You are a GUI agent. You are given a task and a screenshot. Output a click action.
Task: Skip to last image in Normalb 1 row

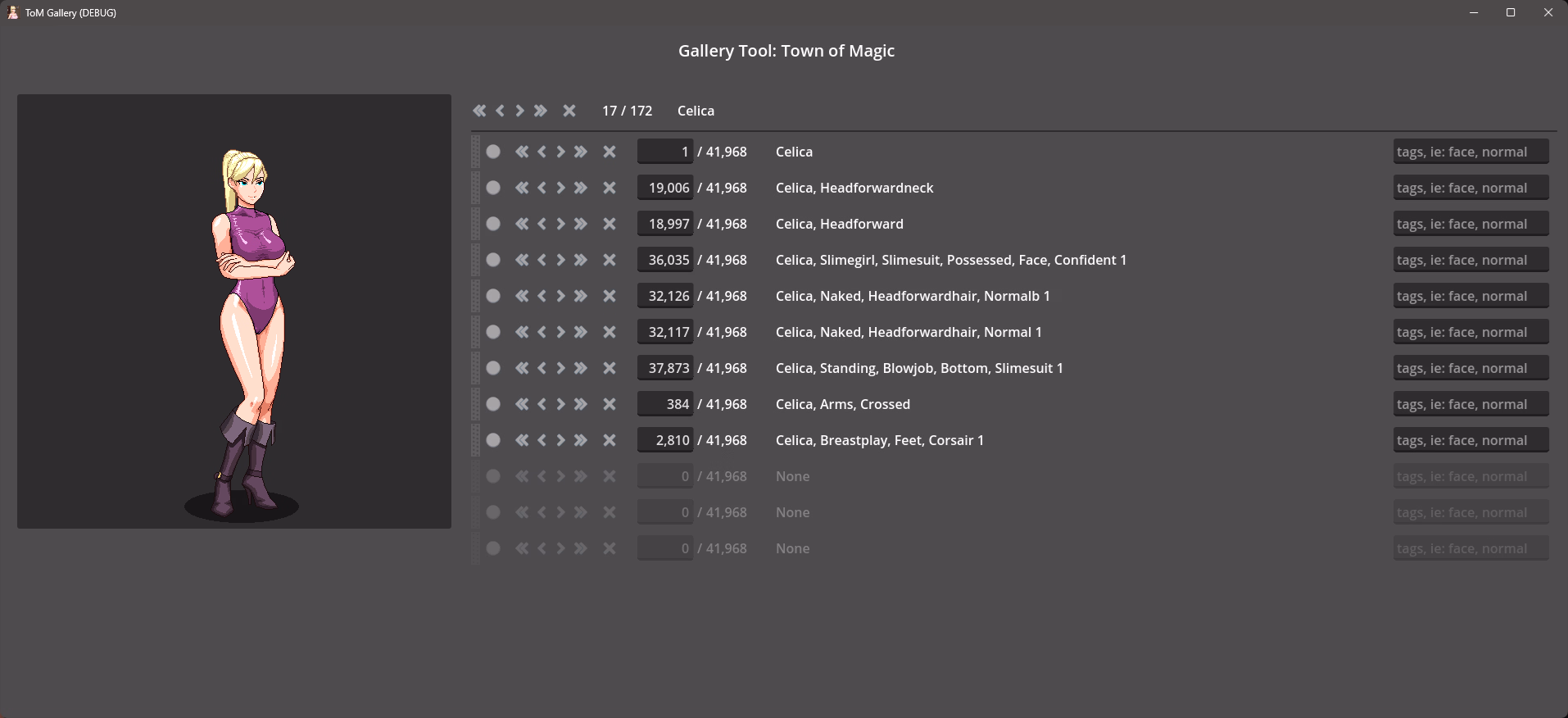[x=581, y=296]
